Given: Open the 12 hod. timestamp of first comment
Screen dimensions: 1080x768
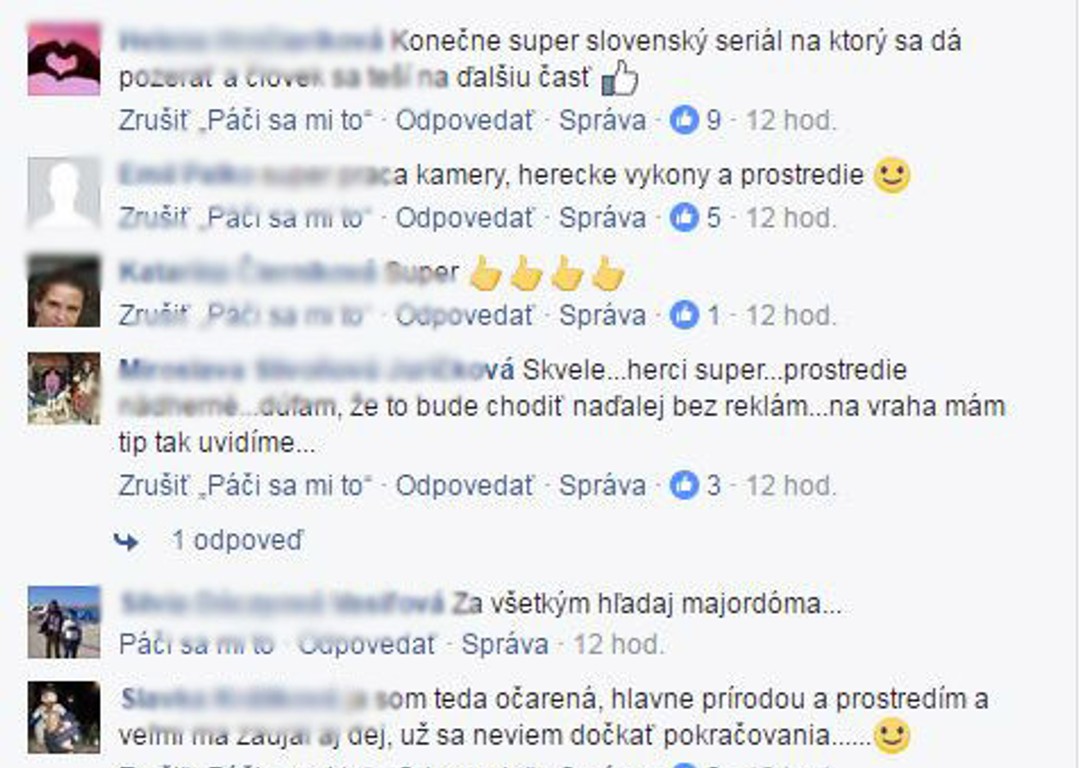Looking at the screenshot, I should tap(791, 121).
